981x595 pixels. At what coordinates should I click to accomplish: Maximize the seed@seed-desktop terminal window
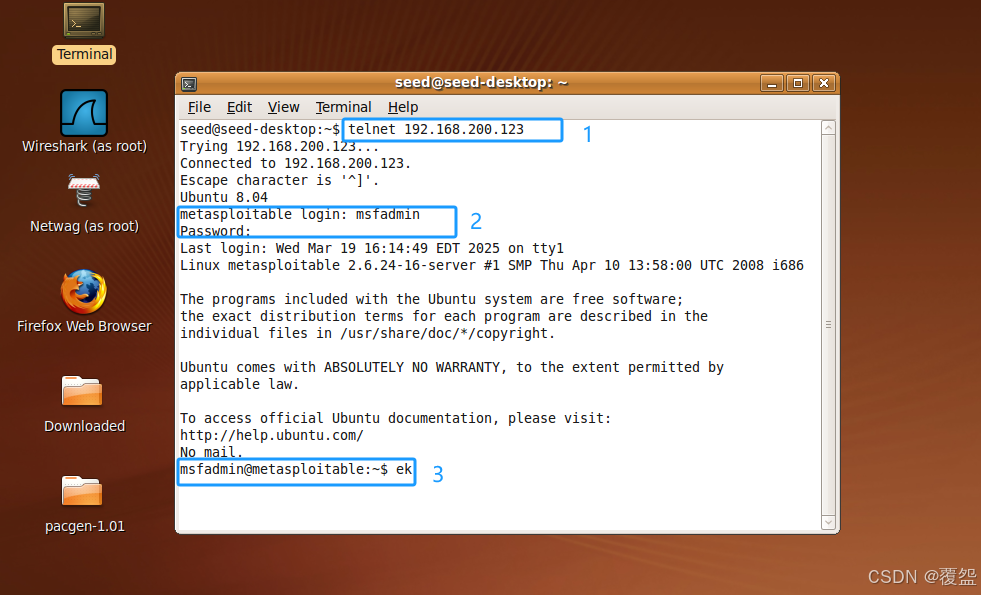798,83
